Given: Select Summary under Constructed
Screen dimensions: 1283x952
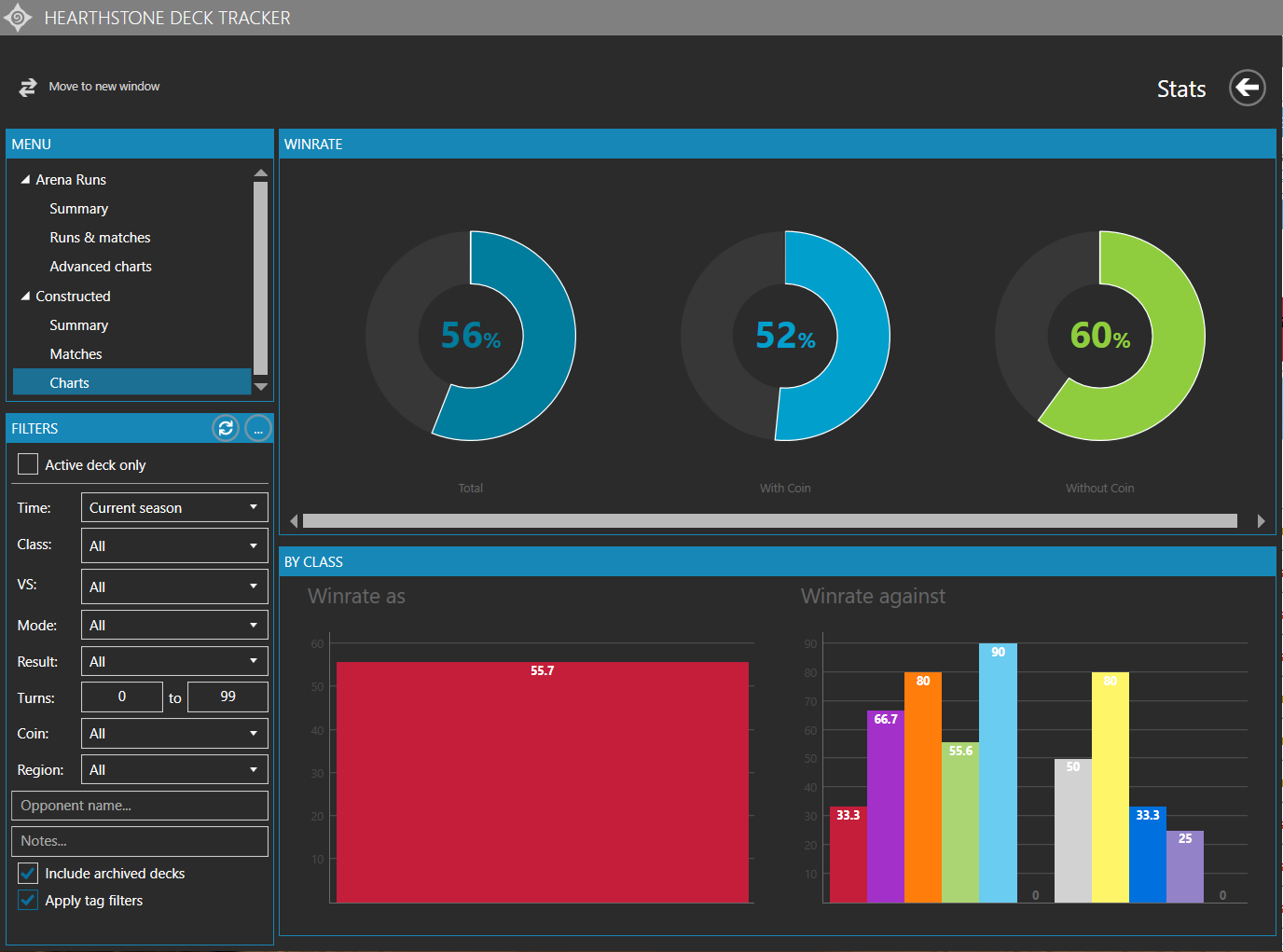Looking at the screenshot, I should click(78, 325).
